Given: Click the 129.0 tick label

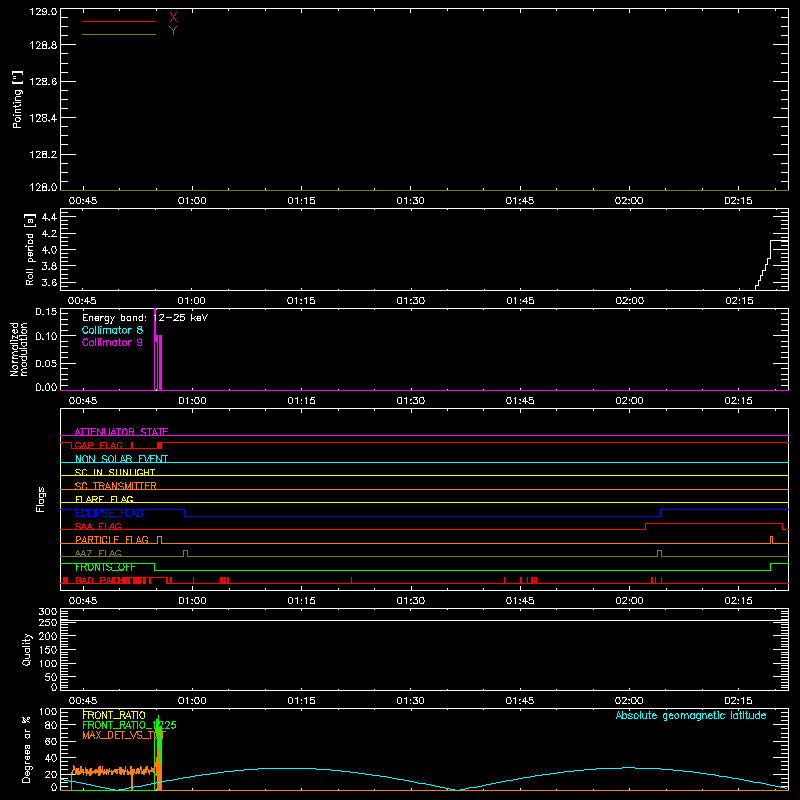Looking at the screenshot, I should click(x=43, y=12).
